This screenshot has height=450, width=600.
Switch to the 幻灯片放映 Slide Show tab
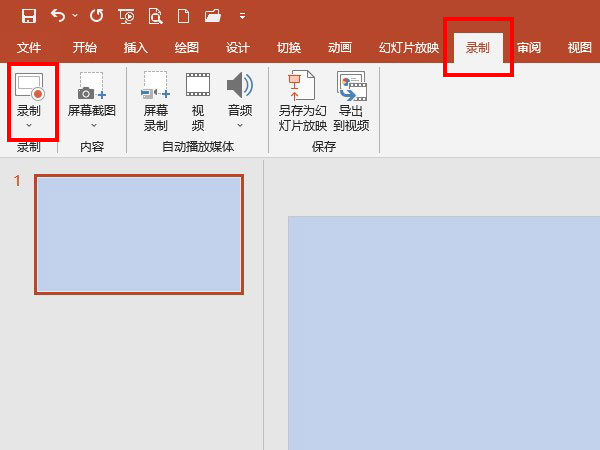tap(409, 48)
